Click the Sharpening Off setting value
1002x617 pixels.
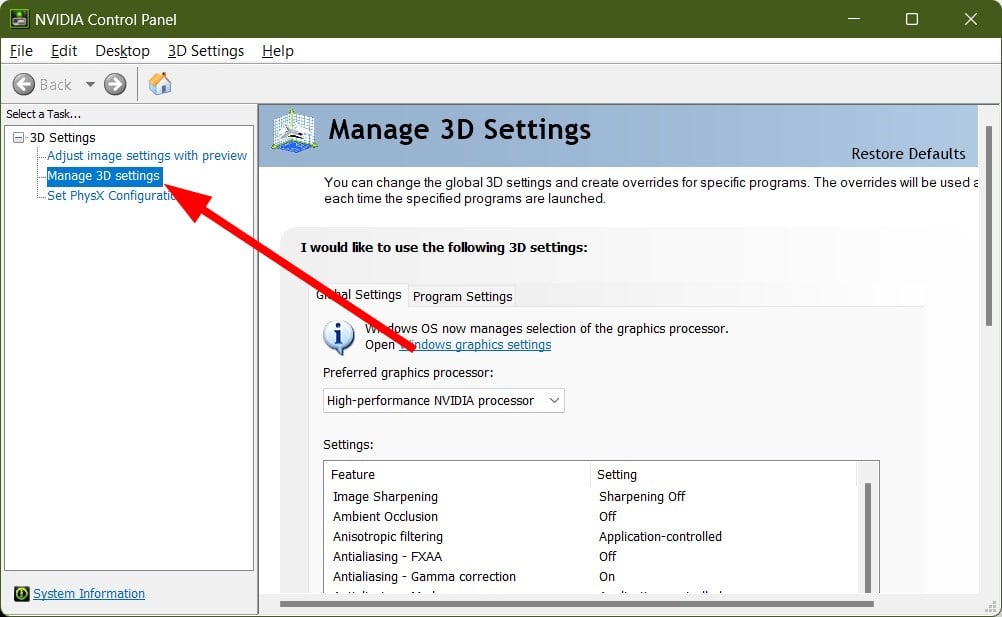click(x=642, y=497)
